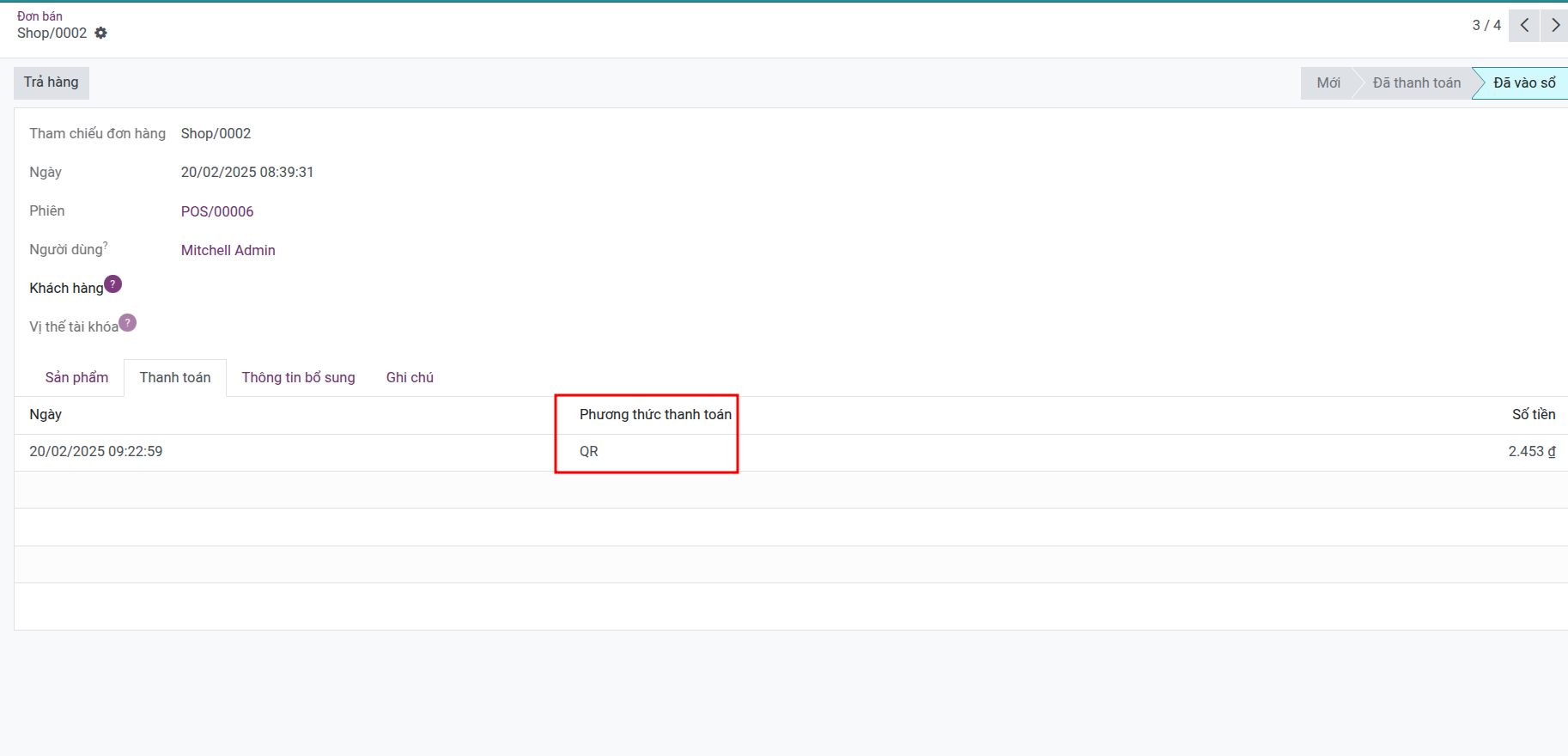Select the Thanh toán tab

pos(175,377)
